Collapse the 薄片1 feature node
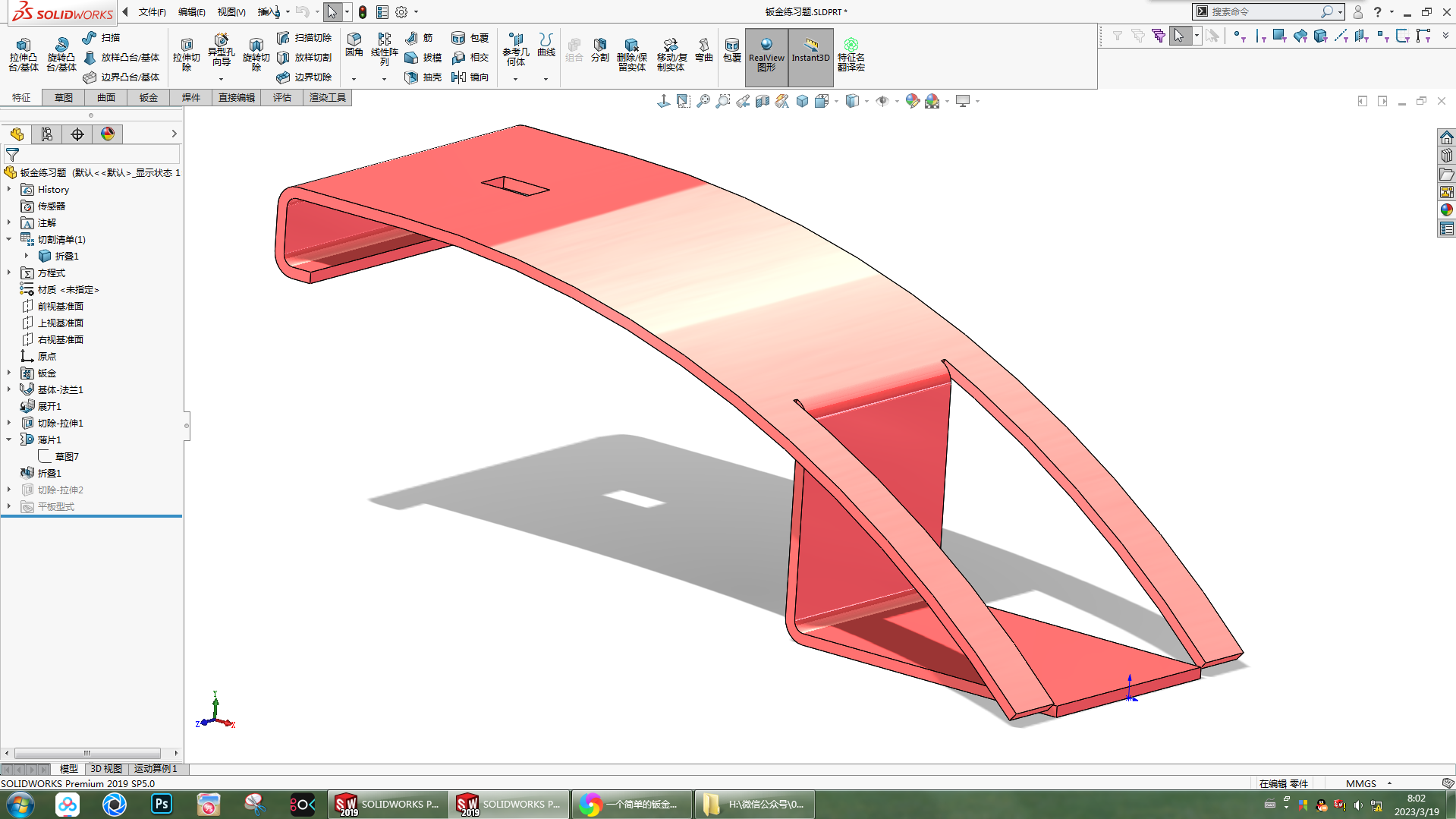This screenshot has height=819, width=1456. tap(9, 439)
